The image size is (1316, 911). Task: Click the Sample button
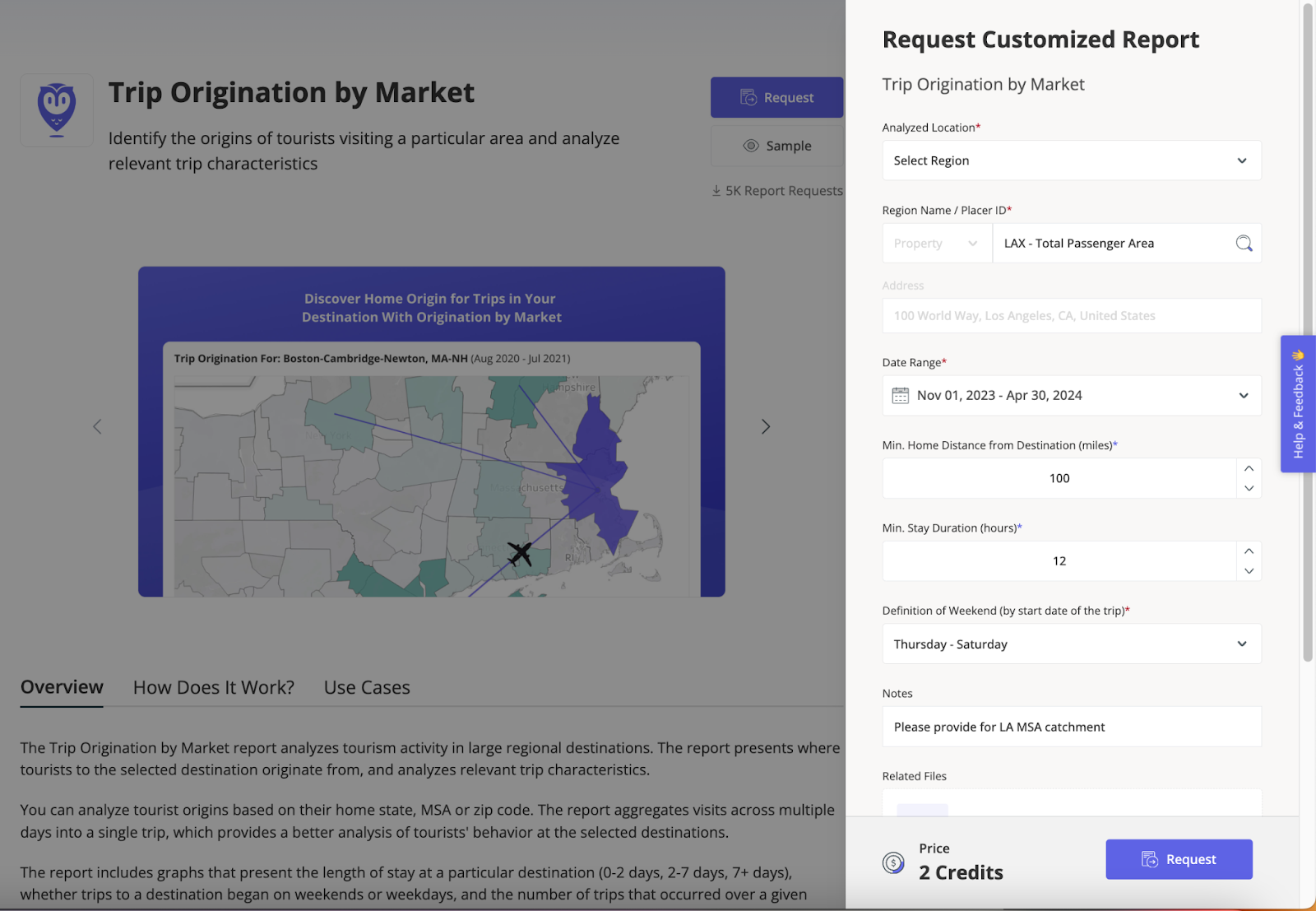coord(777,146)
